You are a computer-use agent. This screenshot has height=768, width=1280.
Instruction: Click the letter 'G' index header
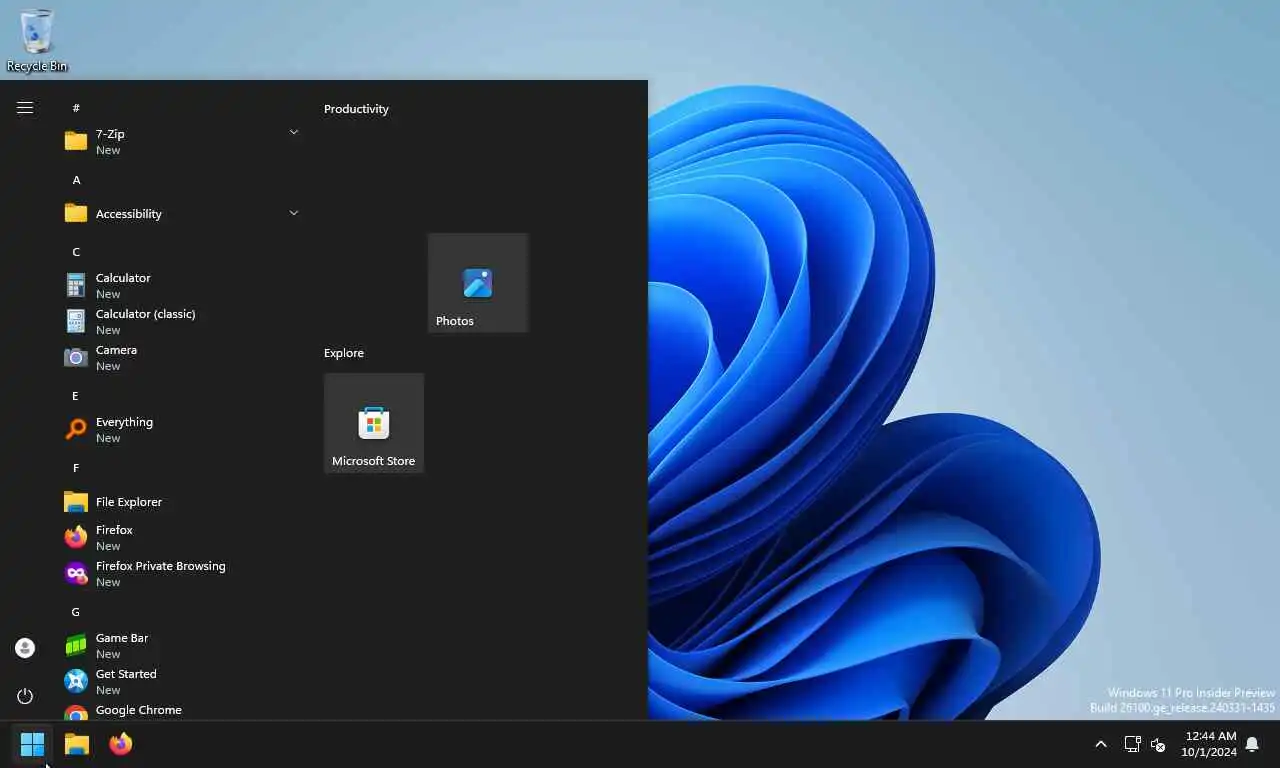click(x=75, y=612)
